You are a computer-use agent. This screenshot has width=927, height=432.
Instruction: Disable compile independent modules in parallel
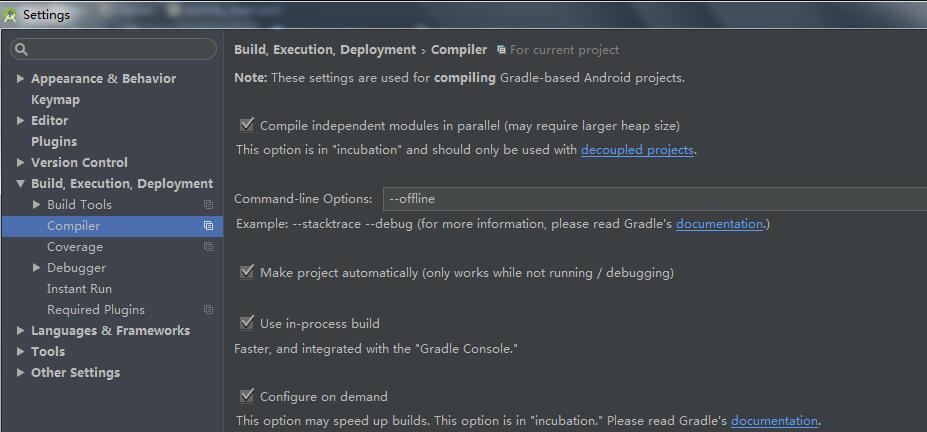pyautogui.click(x=246, y=126)
